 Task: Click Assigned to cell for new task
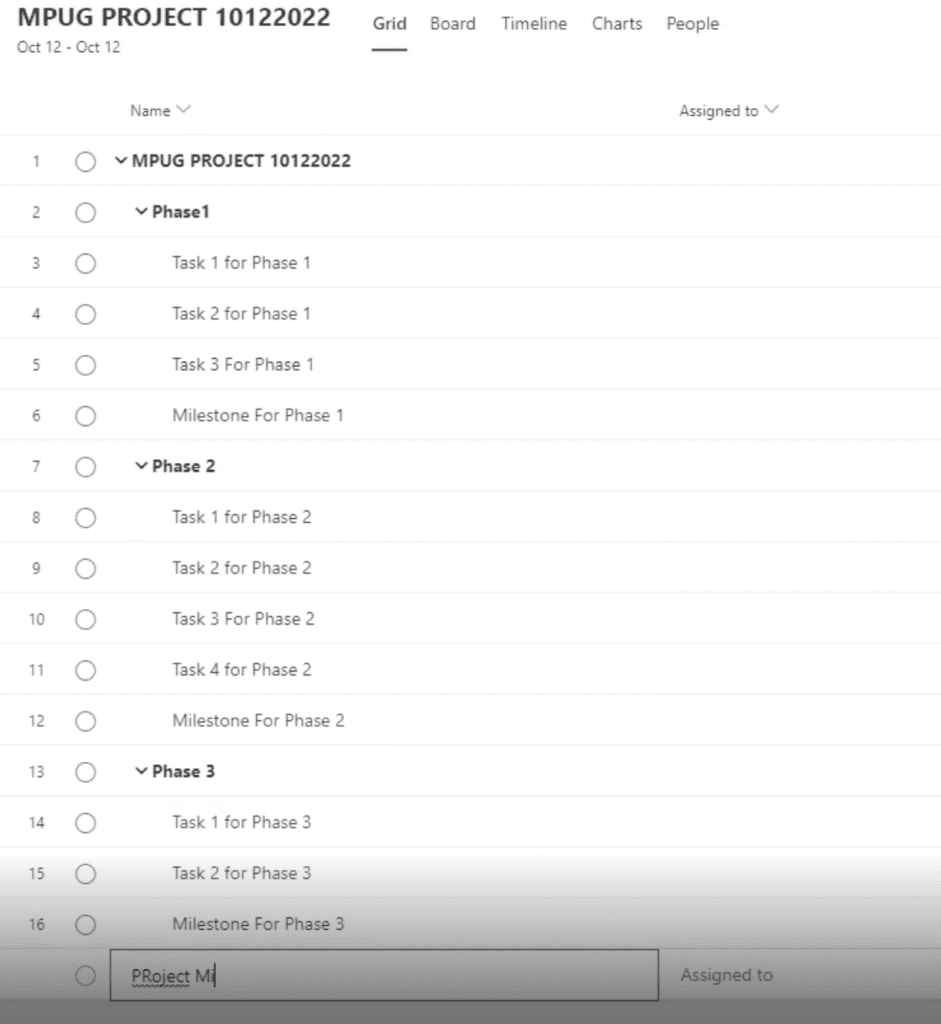click(727, 975)
